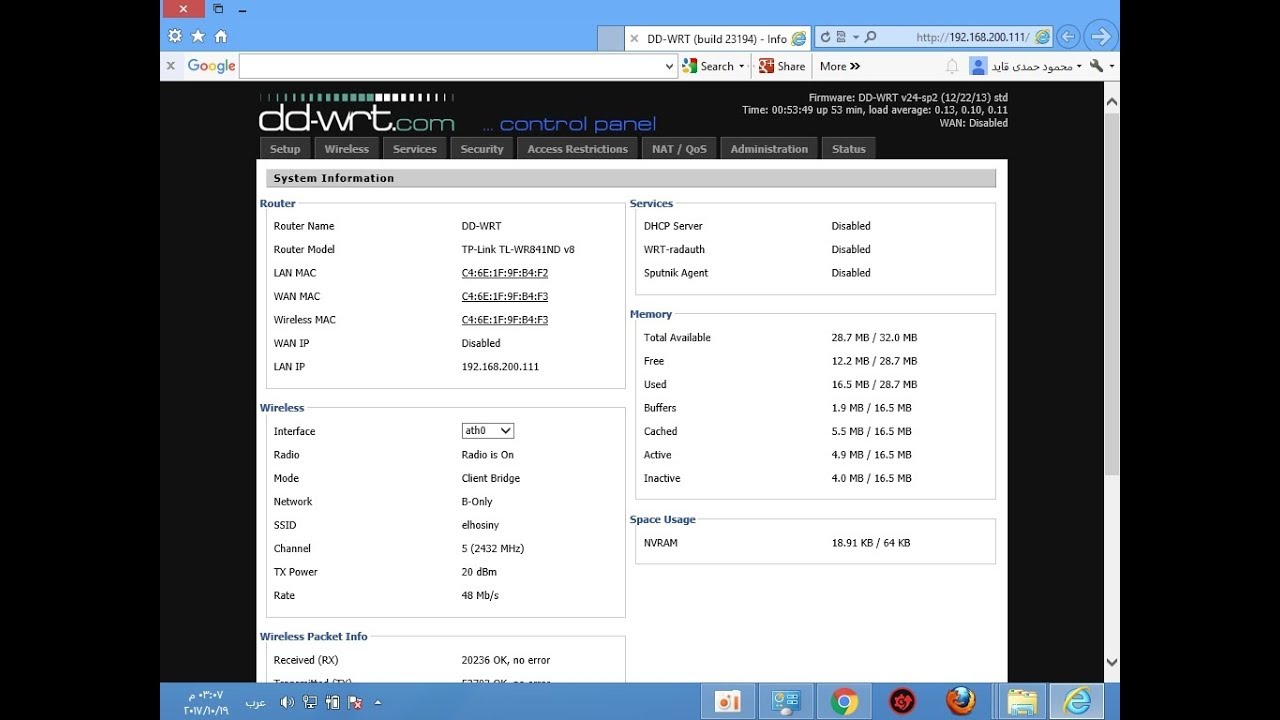Open the taskbar volume speaker icon
Viewport: 1280px width, 720px height.
(287, 702)
